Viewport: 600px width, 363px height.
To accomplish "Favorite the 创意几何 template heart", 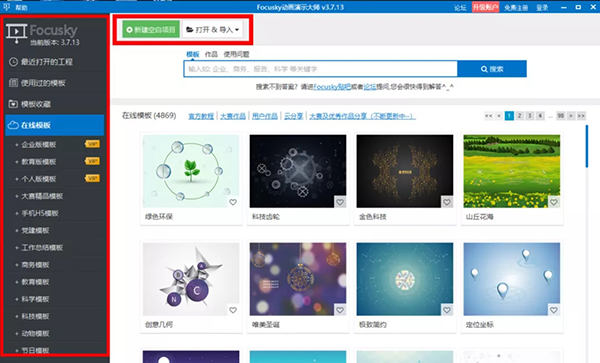I will (233, 310).
